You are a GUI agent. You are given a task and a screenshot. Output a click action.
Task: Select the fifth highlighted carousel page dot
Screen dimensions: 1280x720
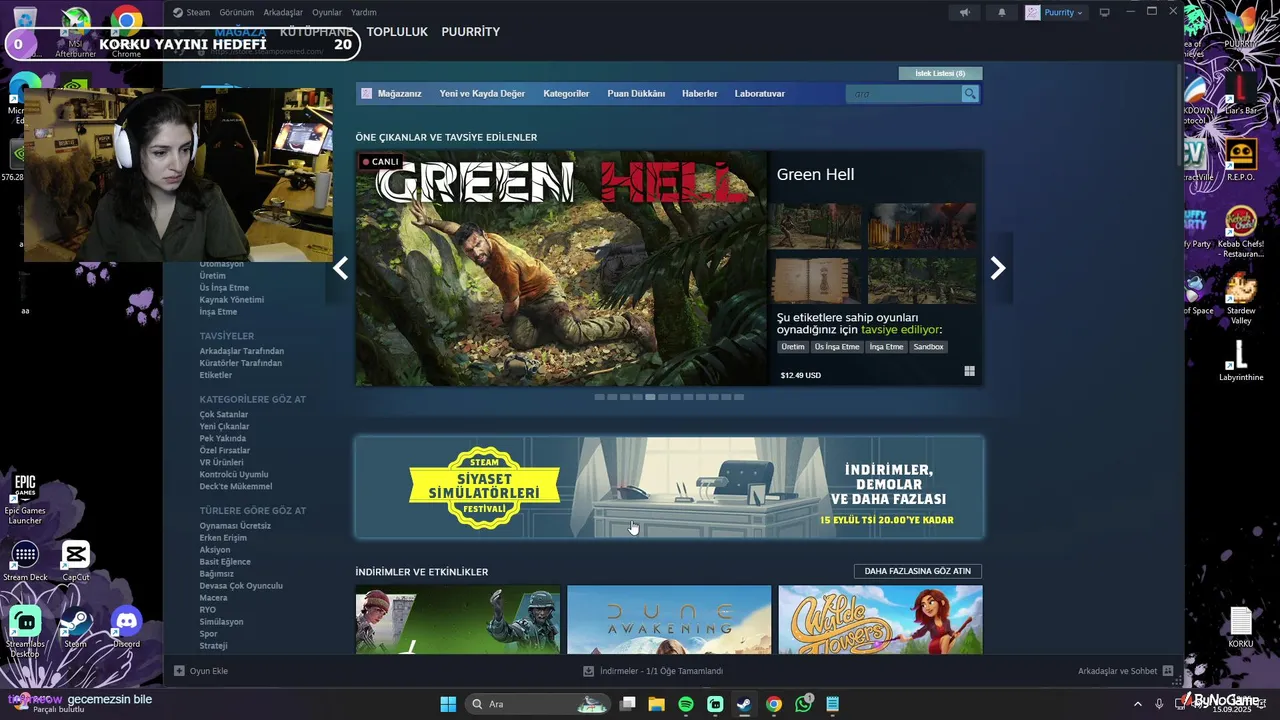click(x=651, y=397)
